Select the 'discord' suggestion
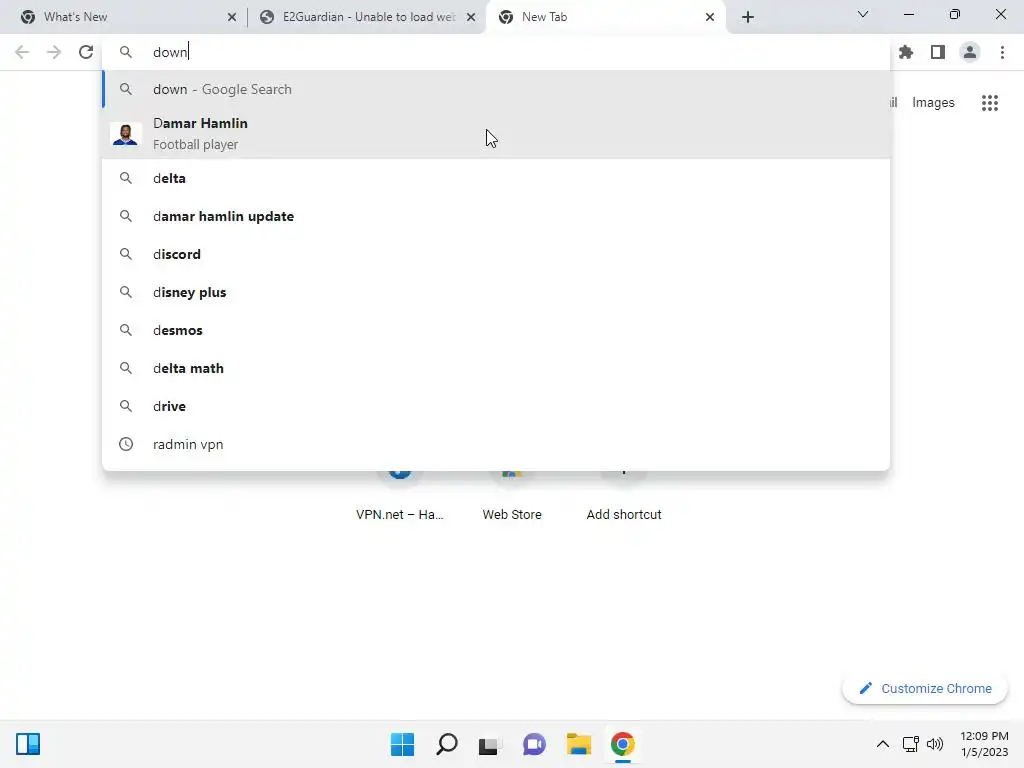The image size is (1024, 768). 496,254
